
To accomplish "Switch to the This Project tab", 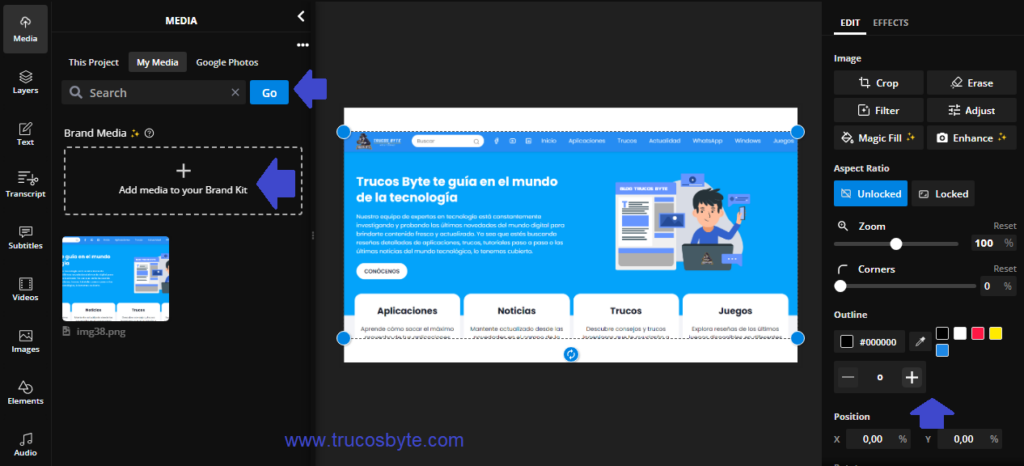I will click(93, 62).
